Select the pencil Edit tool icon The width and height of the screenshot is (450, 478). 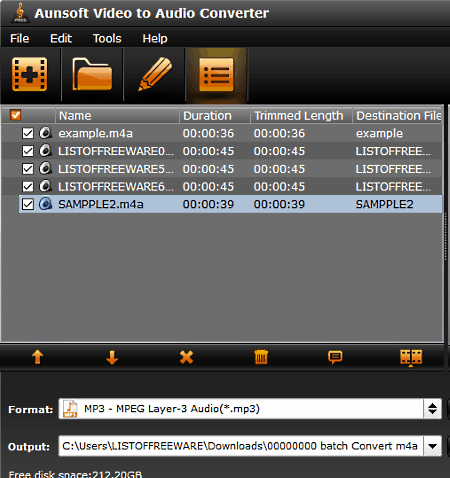[x=155, y=74]
